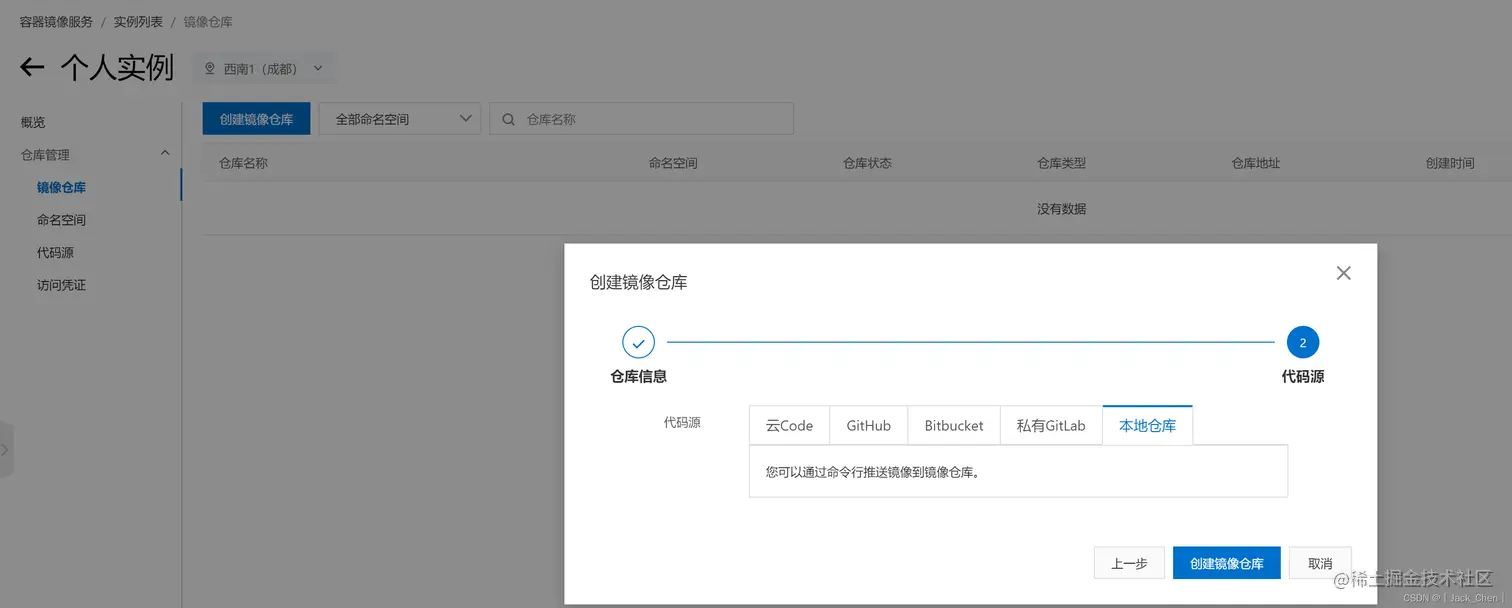This screenshot has width=1512, height=608.
Task: Click the step 2 circle for 代码源
Action: click(1302, 341)
